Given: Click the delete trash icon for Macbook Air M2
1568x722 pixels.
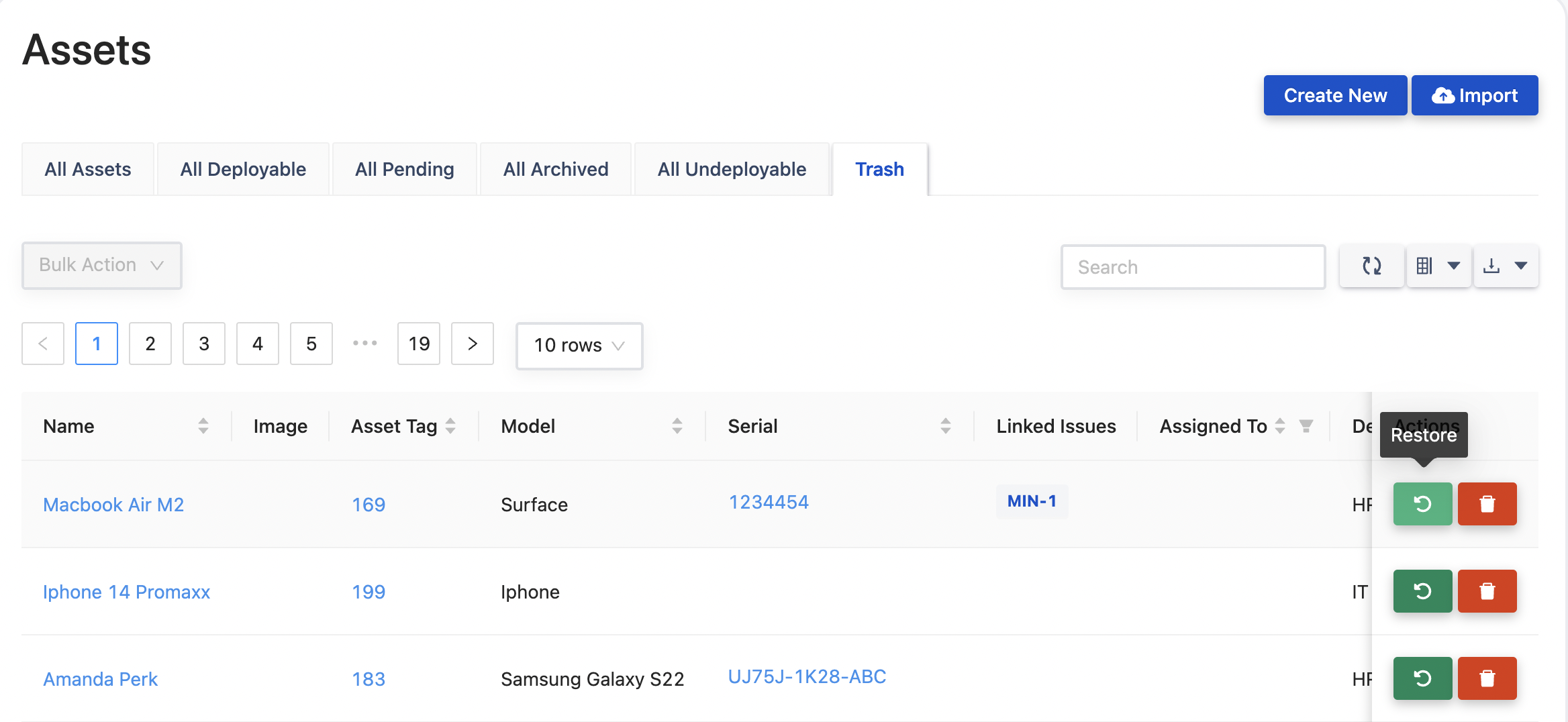Looking at the screenshot, I should pos(1487,504).
